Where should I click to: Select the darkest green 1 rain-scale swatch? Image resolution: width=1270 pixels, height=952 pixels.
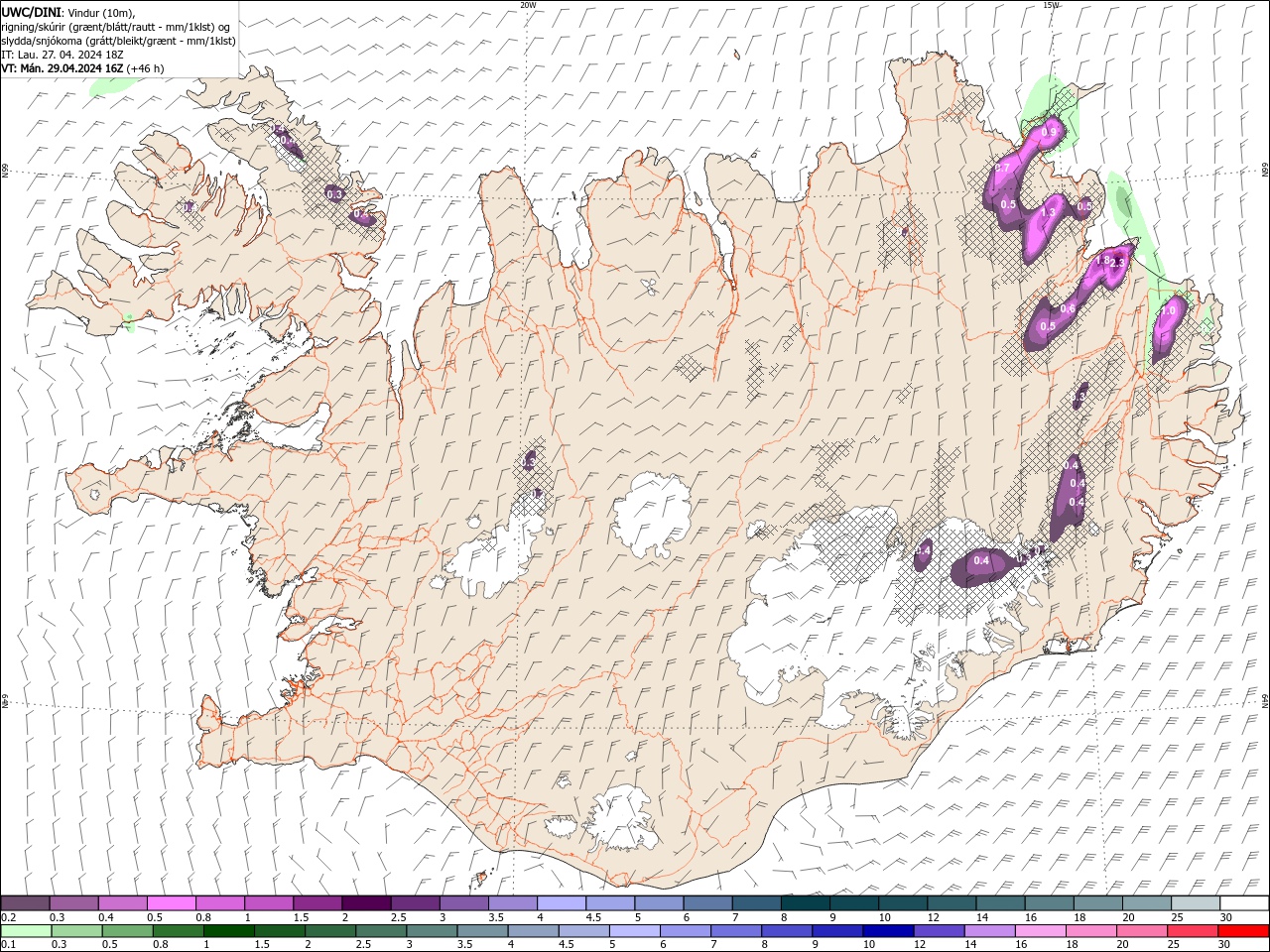(x=229, y=931)
